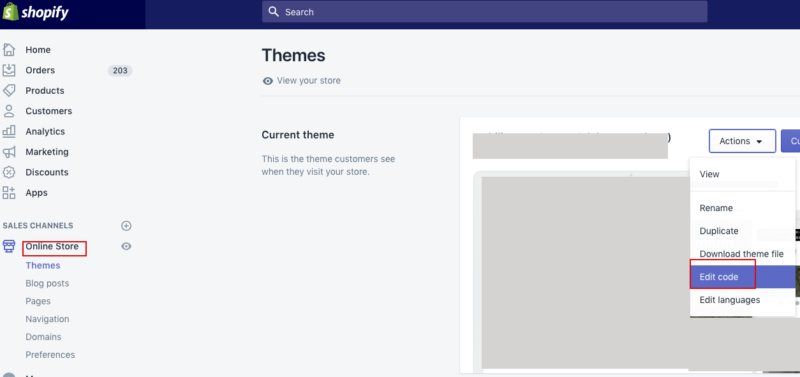Click the Online Store shop icon

[9, 246]
